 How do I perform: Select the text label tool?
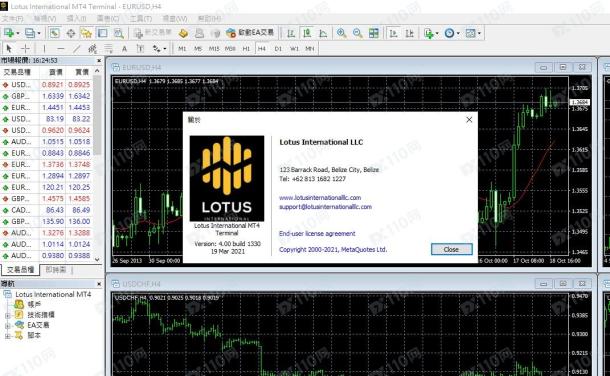pos(140,49)
